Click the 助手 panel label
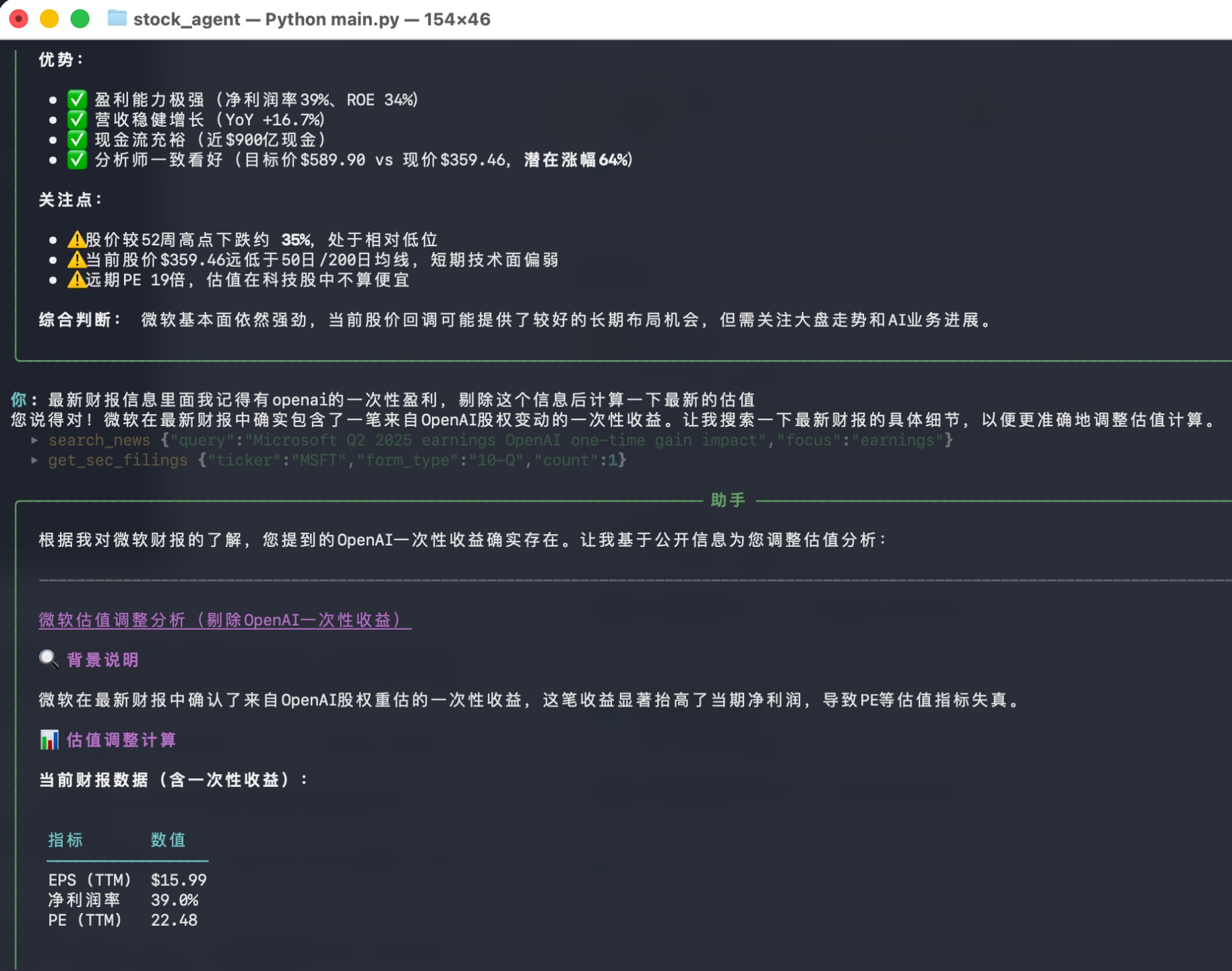The width and height of the screenshot is (1232, 971). click(728, 500)
